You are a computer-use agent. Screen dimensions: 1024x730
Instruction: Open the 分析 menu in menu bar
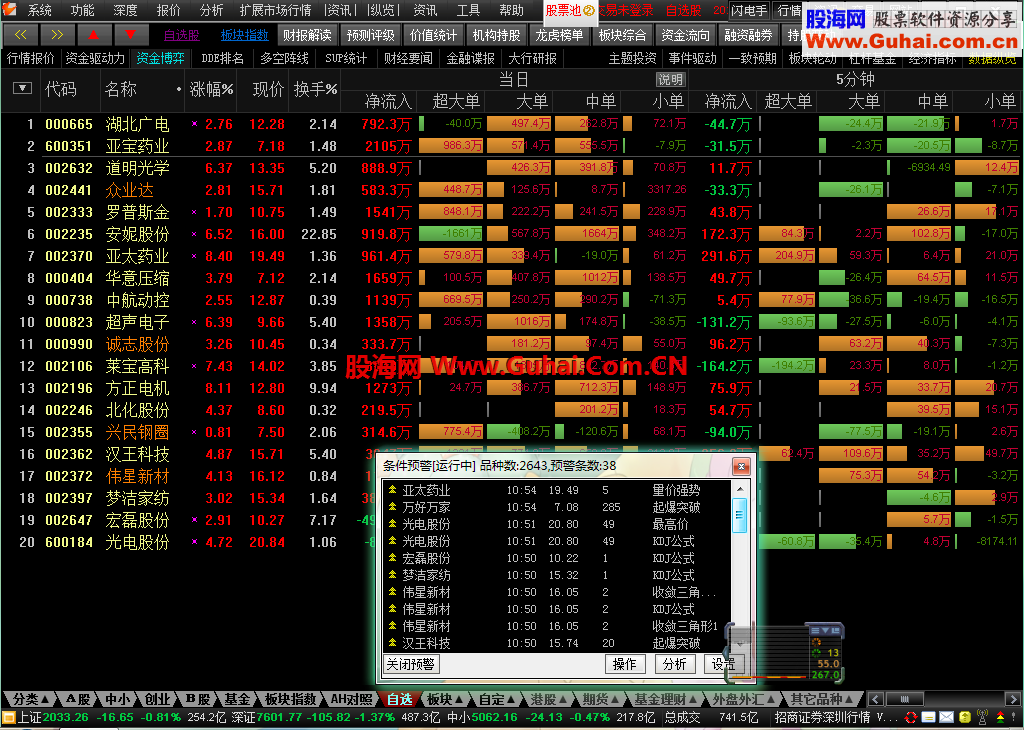tap(212, 10)
